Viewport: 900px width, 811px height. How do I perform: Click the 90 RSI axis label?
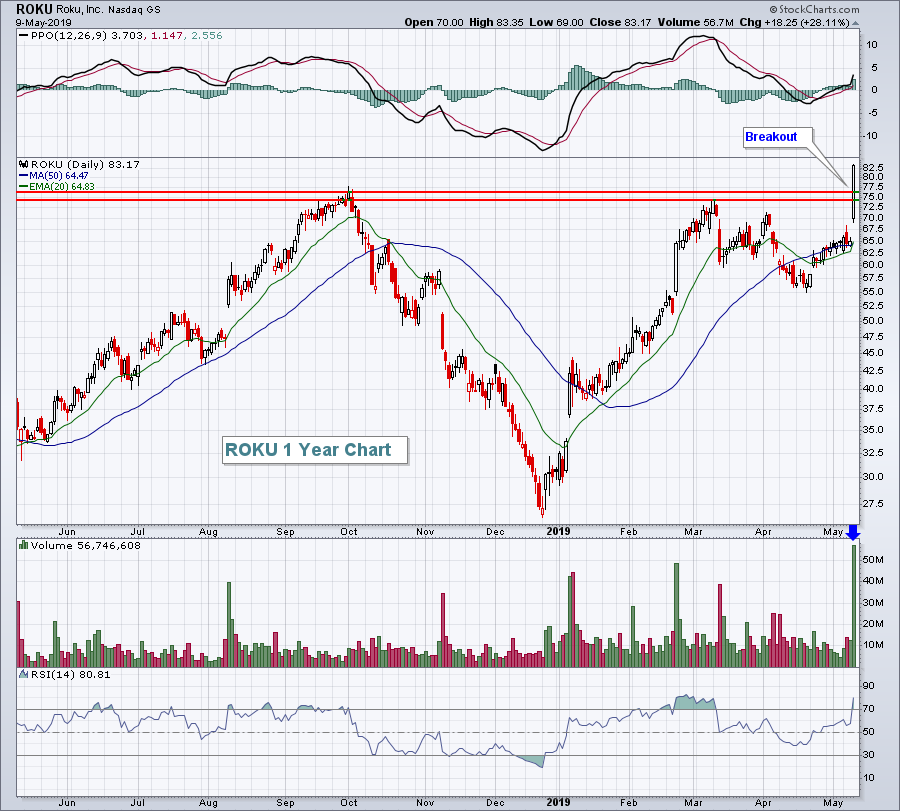tap(869, 685)
